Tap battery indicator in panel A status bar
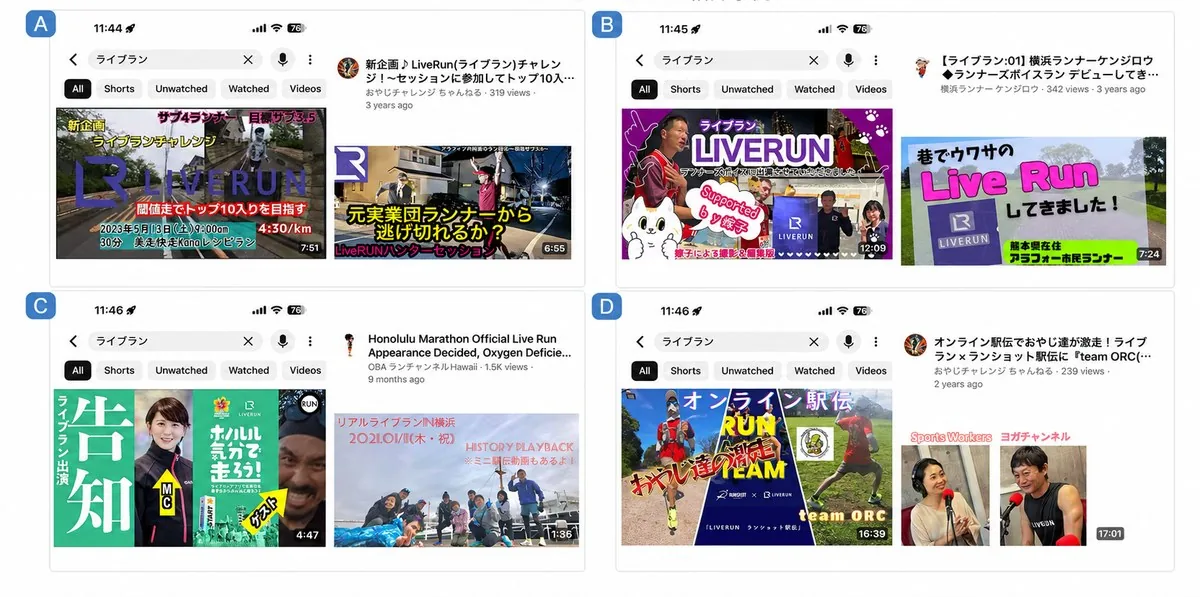The height and width of the screenshot is (597, 1200). tap(297, 29)
